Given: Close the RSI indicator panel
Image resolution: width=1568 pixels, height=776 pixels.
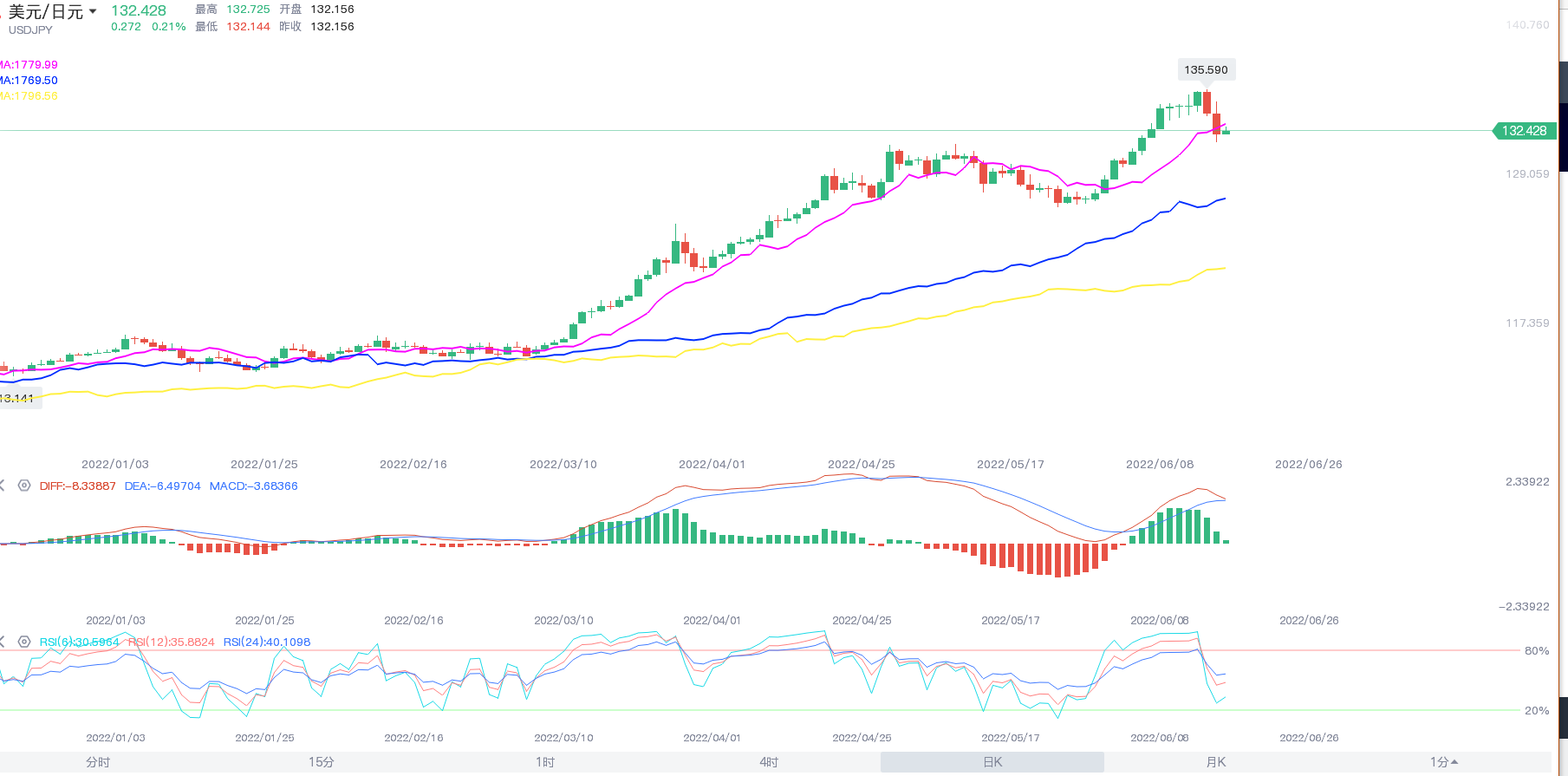Looking at the screenshot, I should [3, 642].
